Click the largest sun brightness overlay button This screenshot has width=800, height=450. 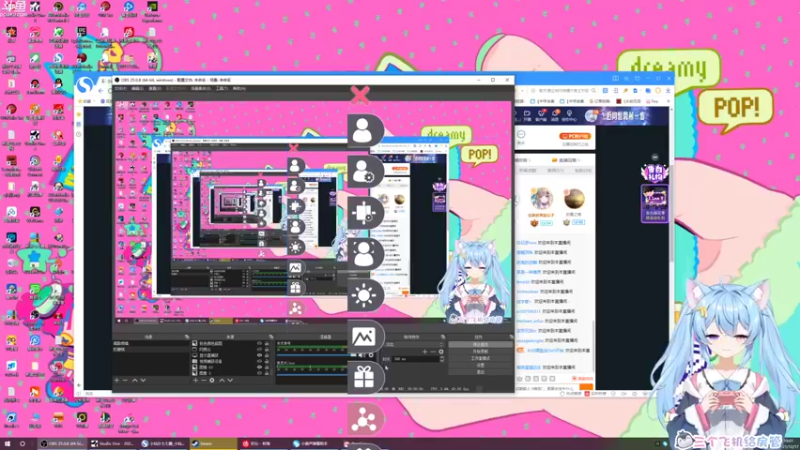(364, 295)
